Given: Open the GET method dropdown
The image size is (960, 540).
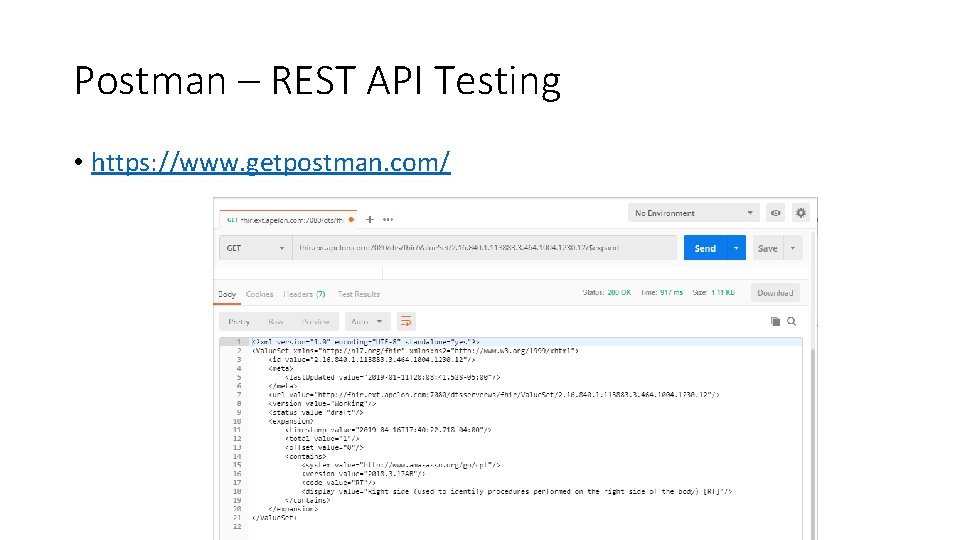Looking at the screenshot, I should pyautogui.click(x=255, y=248).
